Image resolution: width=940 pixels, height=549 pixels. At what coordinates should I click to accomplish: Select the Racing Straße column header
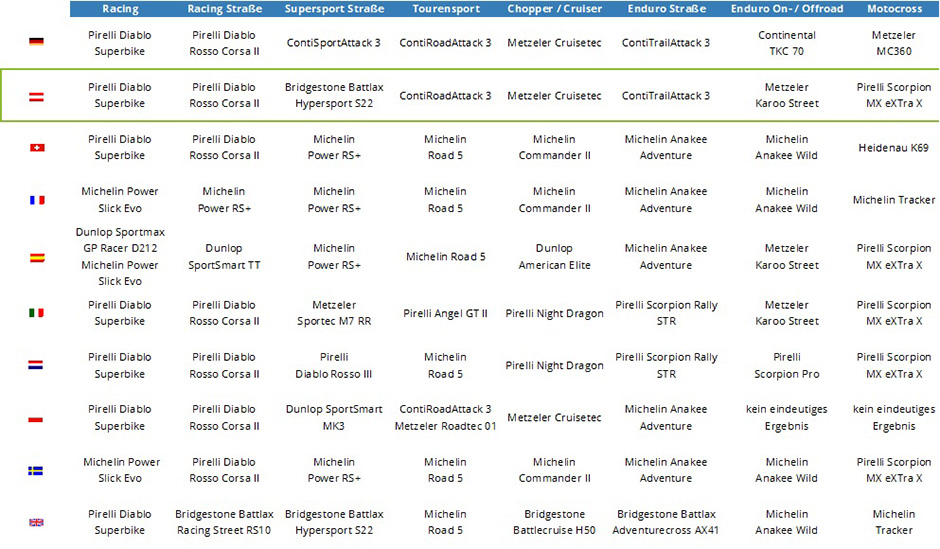225,9
